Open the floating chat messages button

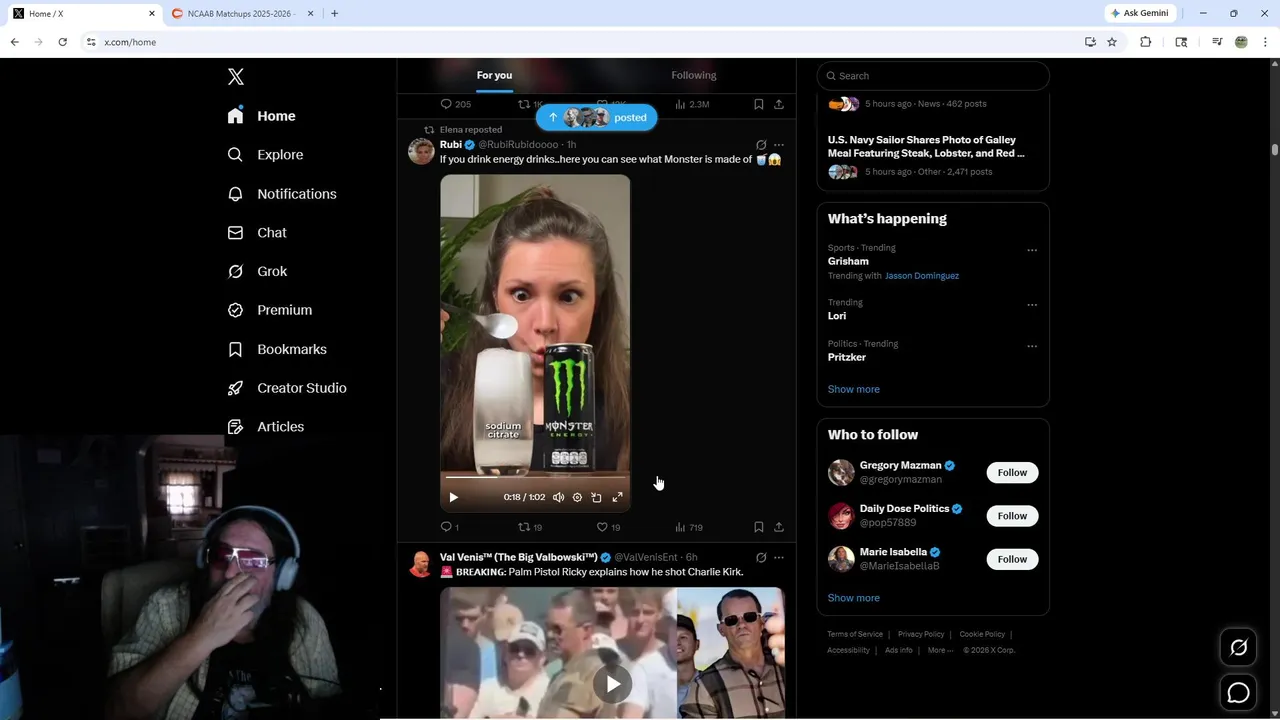pos(1238,692)
